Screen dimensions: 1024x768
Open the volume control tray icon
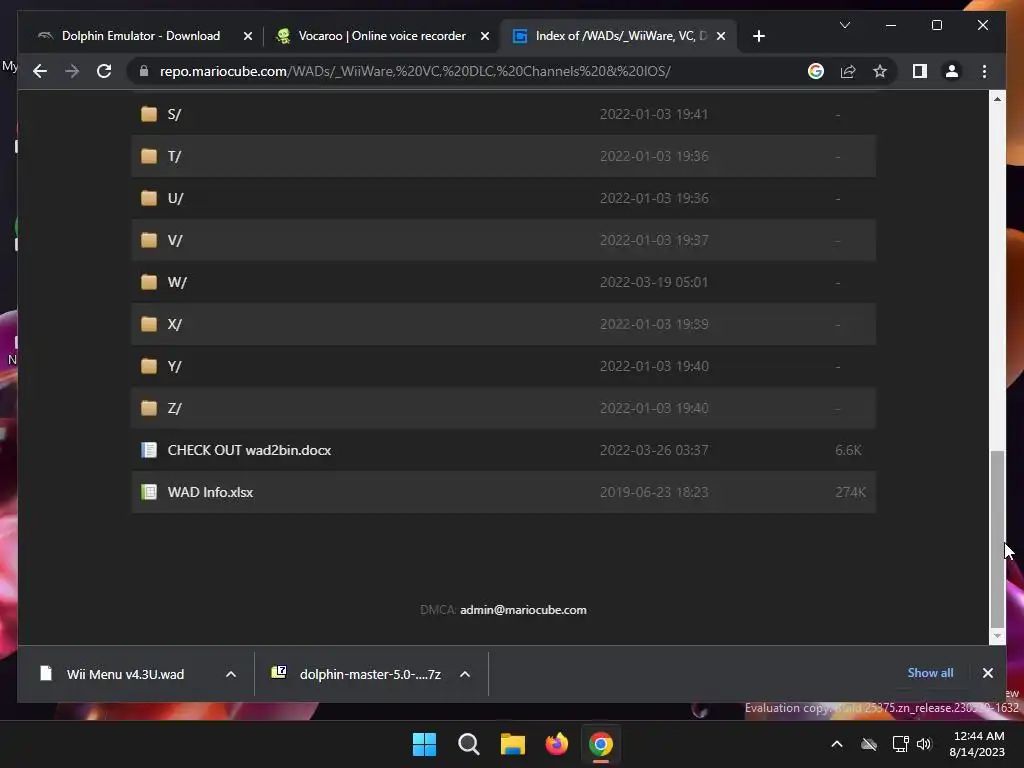[x=924, y=744]
